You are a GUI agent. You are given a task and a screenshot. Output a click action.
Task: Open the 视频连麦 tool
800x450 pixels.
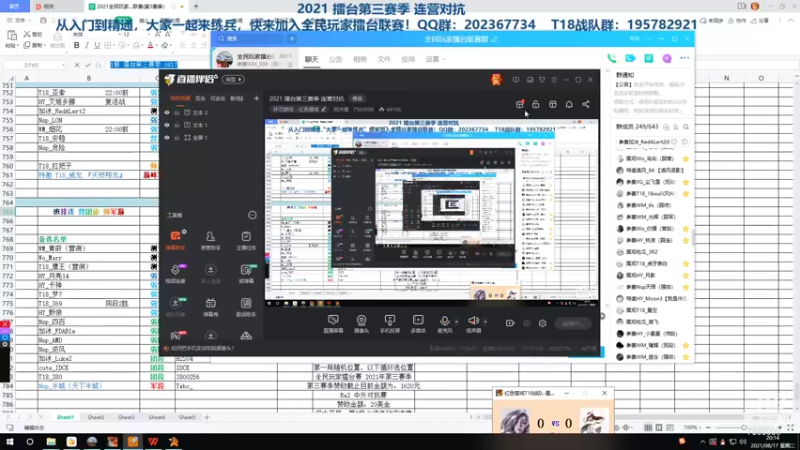pos(175,273)
